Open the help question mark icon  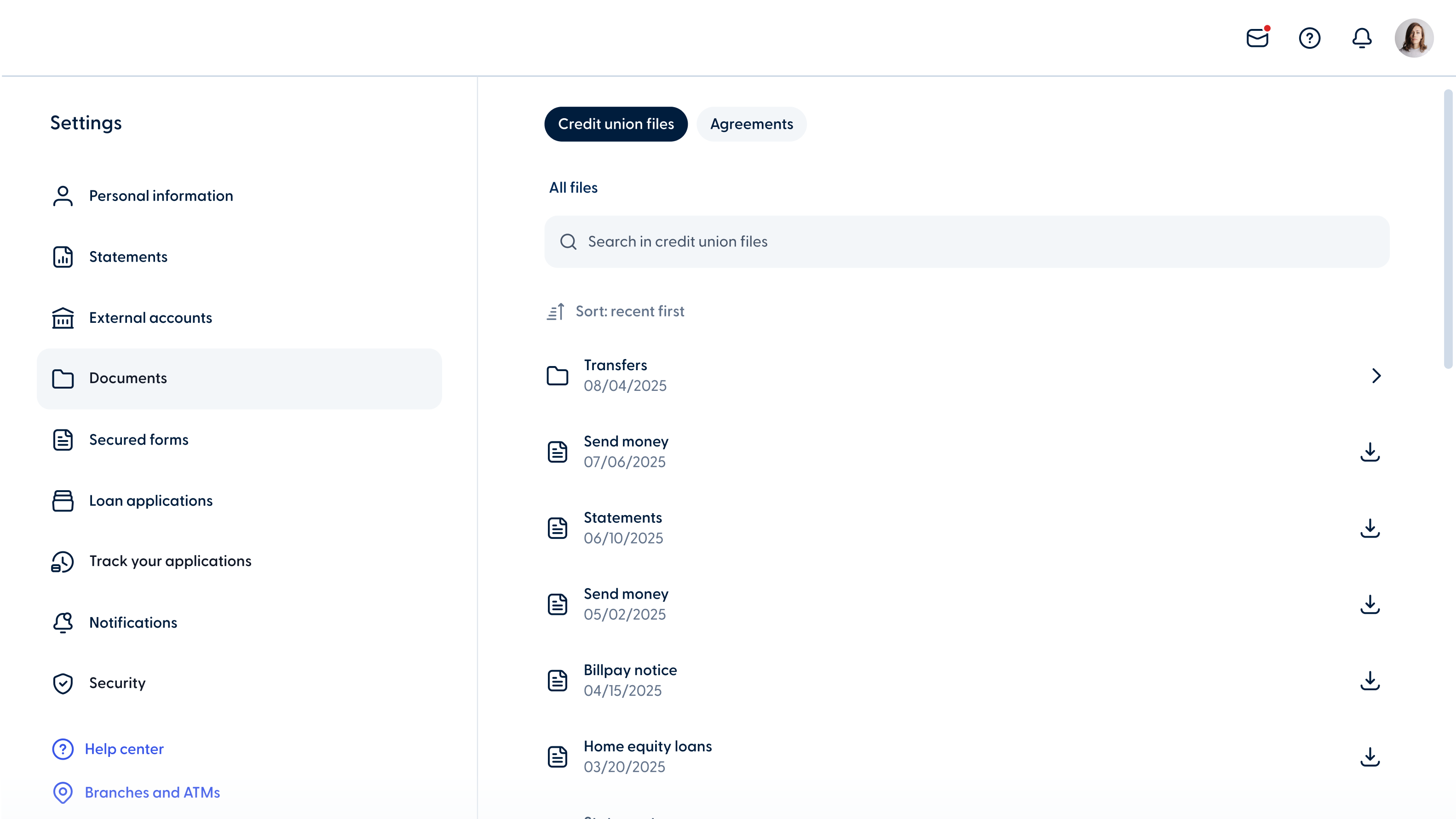coord(1310,38)
